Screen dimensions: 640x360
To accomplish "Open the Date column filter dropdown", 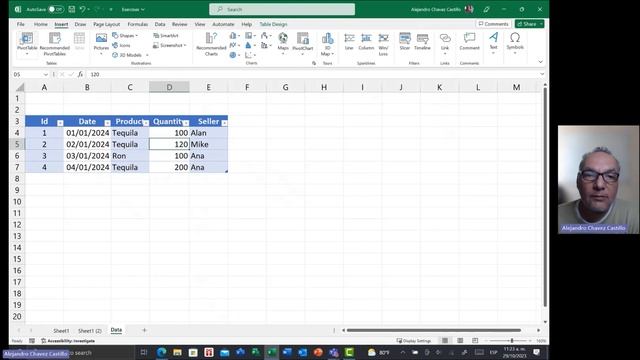I will click(107, 123).
